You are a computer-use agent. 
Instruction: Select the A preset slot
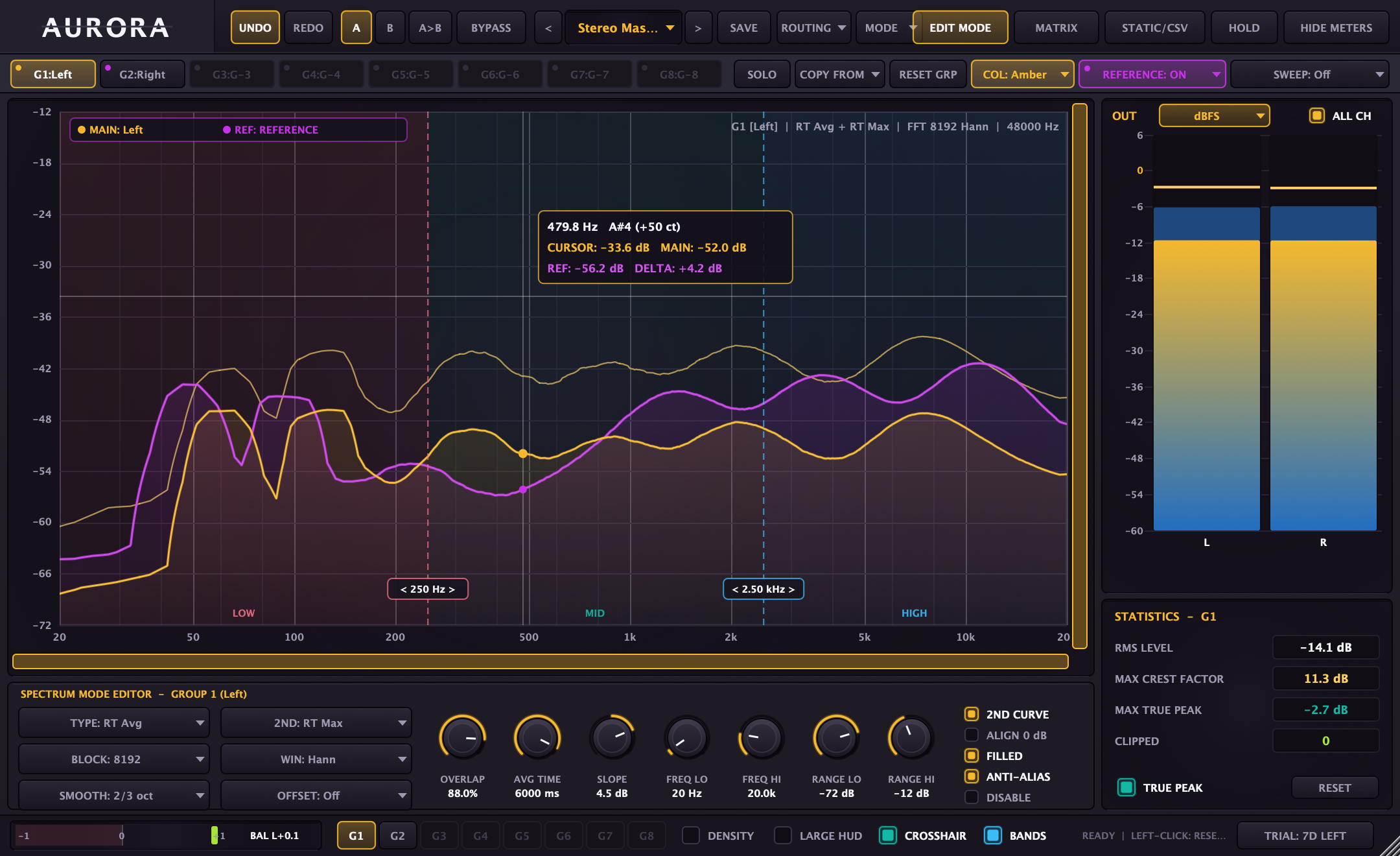tap(356, 28)
